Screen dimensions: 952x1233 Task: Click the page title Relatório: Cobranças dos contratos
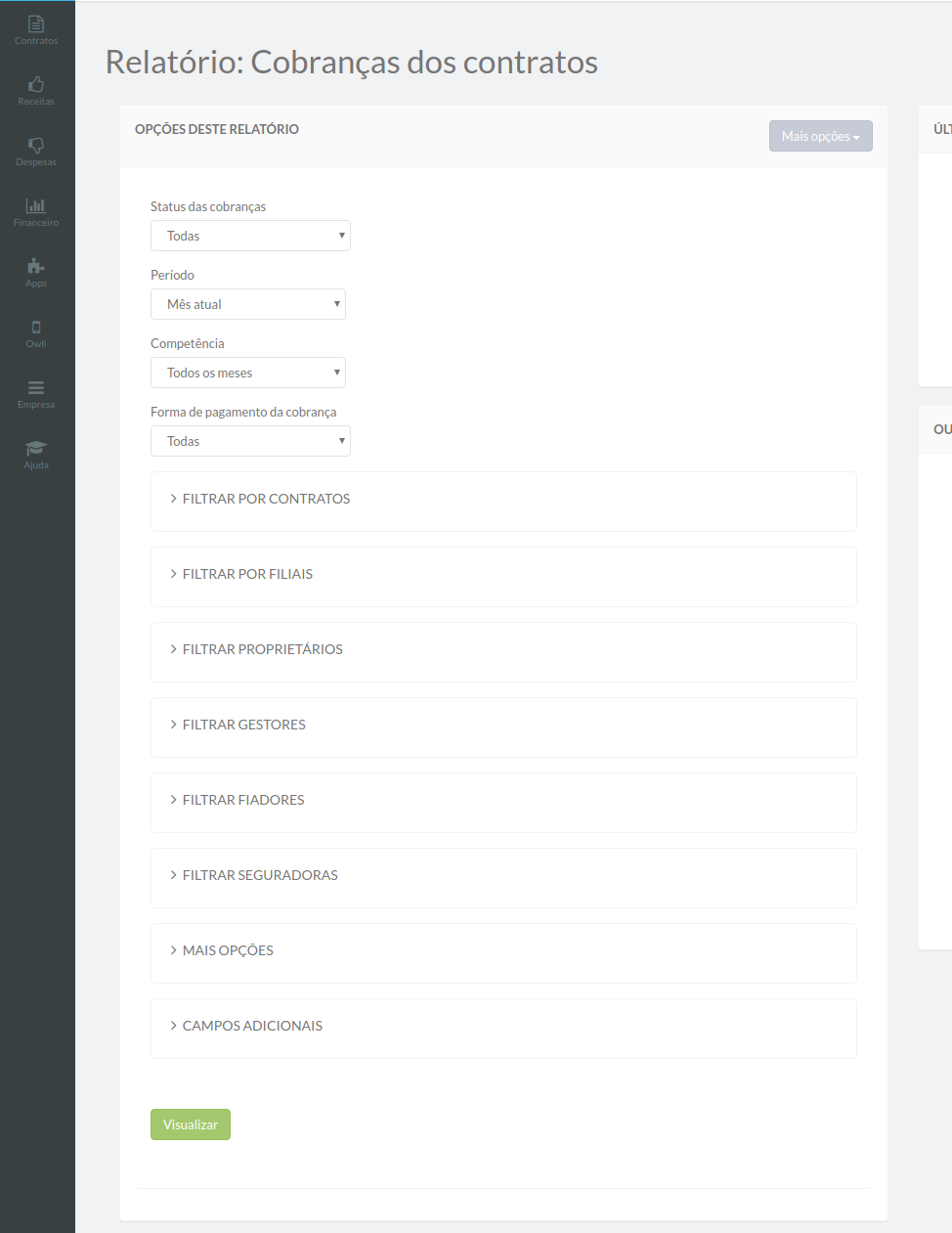click(x=352, y=62)
